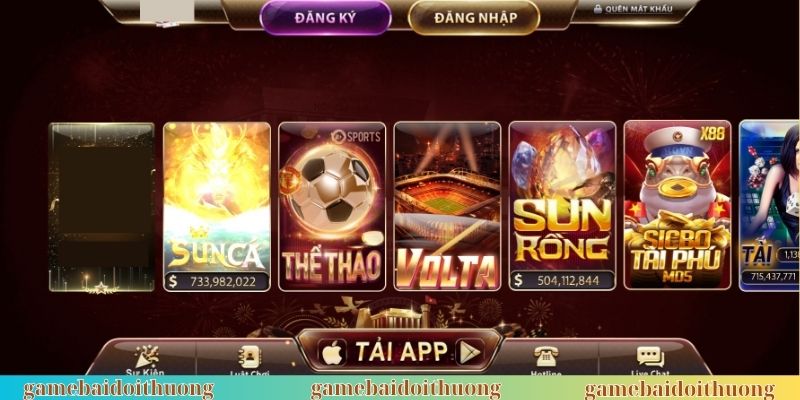Open the Sự Kiện party popper icon
This screenshot has height=400, width=800.
click(x=146, y=357)
